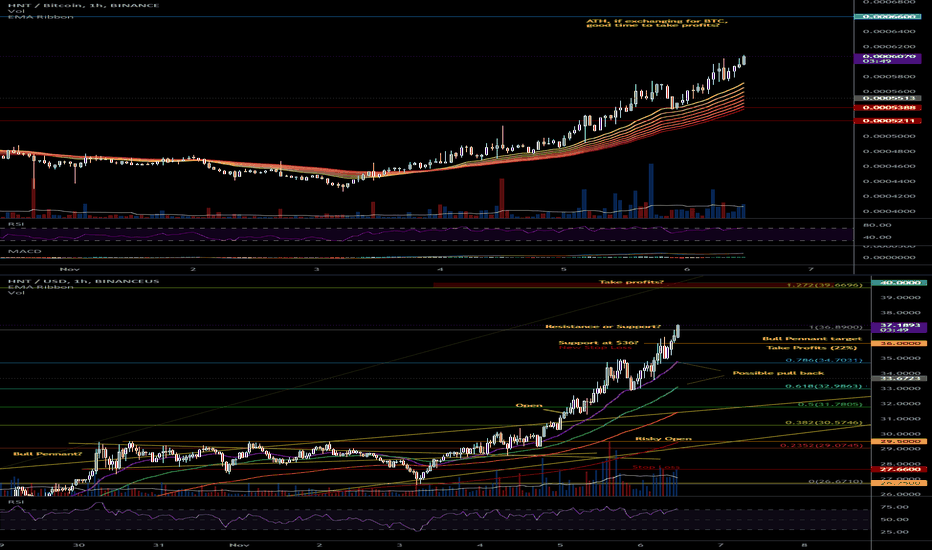Click the red 27.6600 price label
The image size is (932, 550).
[x=899, y=469]
